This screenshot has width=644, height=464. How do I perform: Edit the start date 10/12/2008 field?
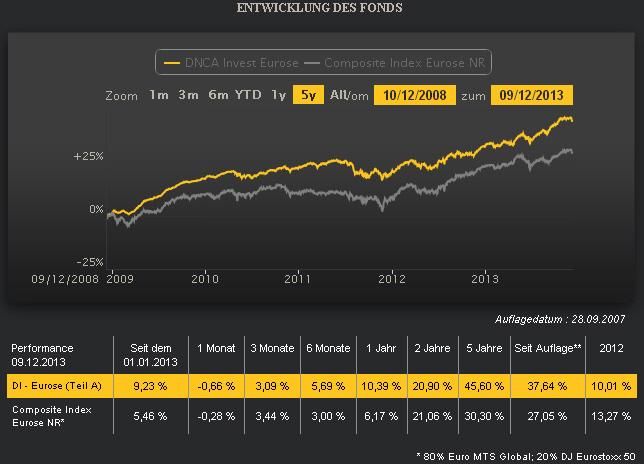point(415,95)
